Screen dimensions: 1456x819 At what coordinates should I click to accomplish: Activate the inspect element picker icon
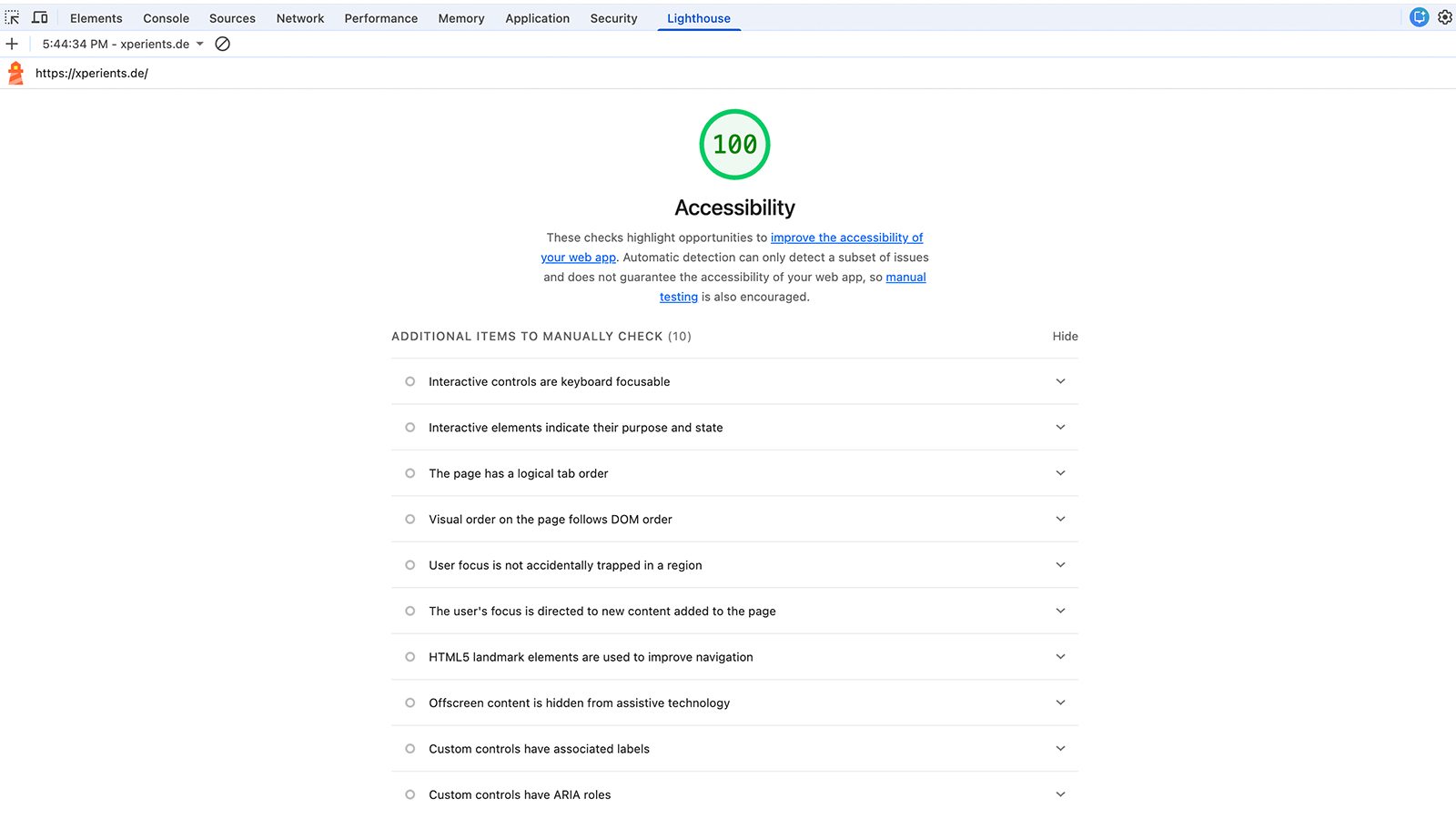(13, 17)
